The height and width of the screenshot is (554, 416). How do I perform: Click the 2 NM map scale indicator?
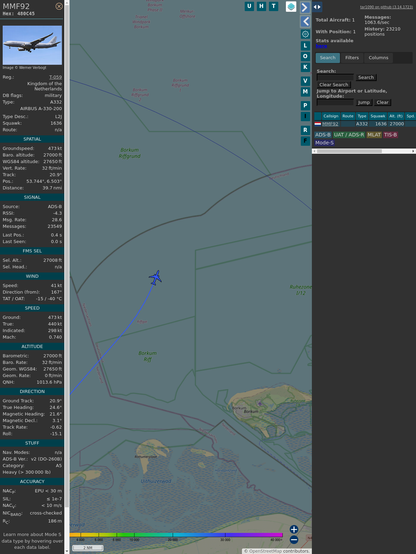click(x=88, y=548)
